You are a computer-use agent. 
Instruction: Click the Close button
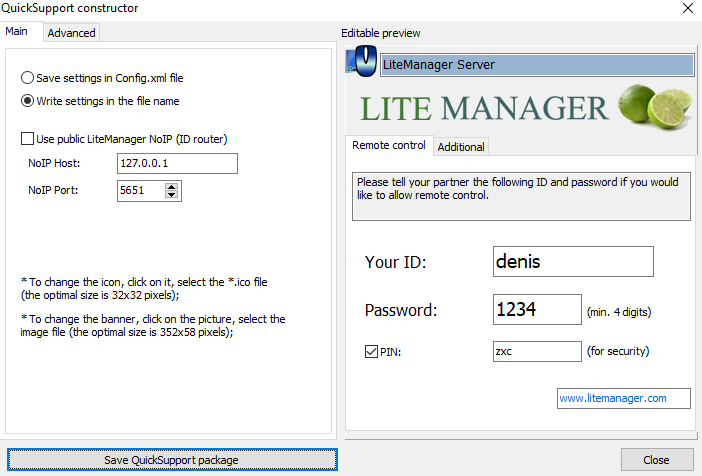tap(657, 460)
